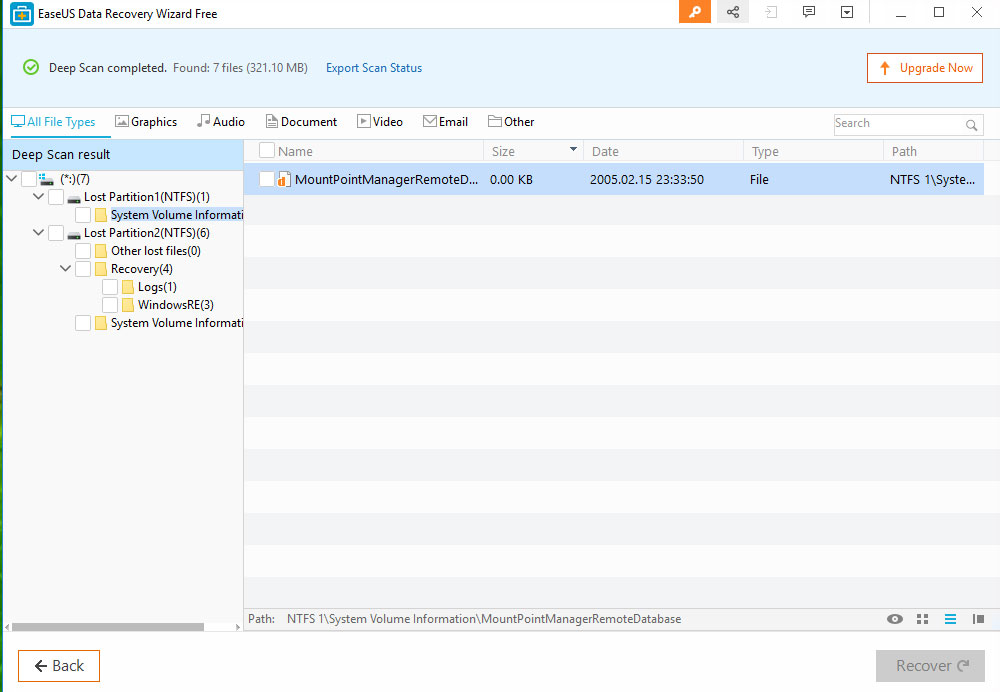The image size is (1000, 692).
Task: Toggle the preview eye icon
Action: (x=895, y=619)
